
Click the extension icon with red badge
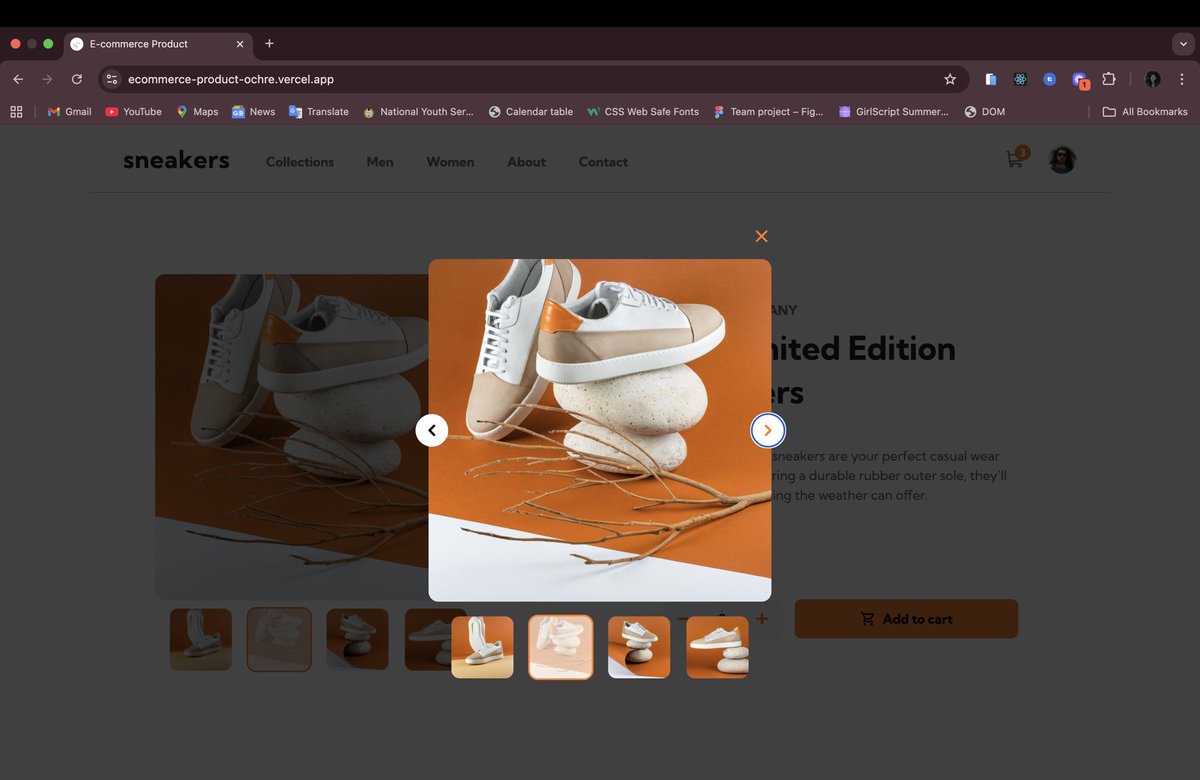[1080, 80]
